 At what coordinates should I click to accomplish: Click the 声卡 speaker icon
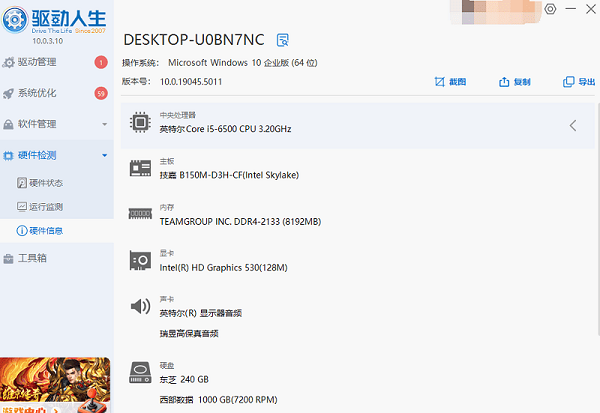[x=140, y=306]
